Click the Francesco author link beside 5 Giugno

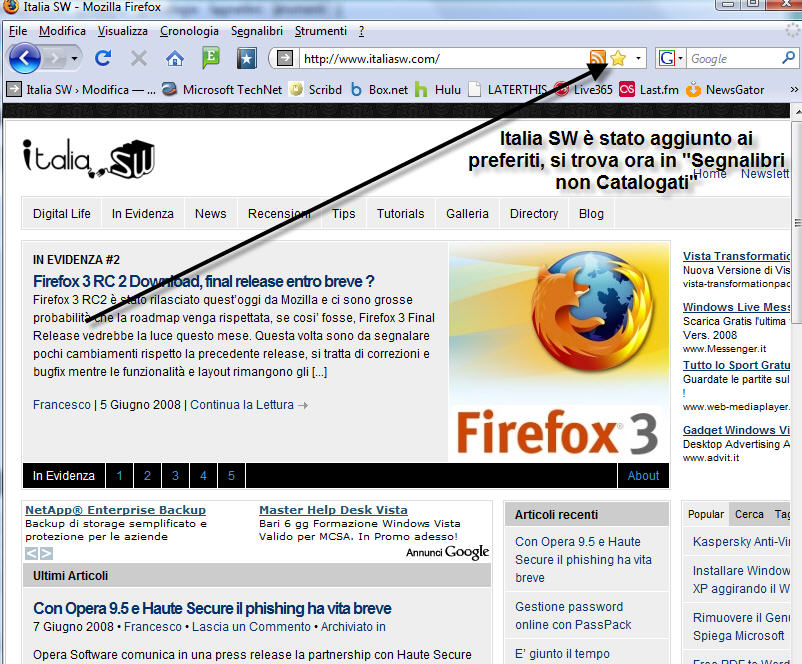(x=61, y=405)
